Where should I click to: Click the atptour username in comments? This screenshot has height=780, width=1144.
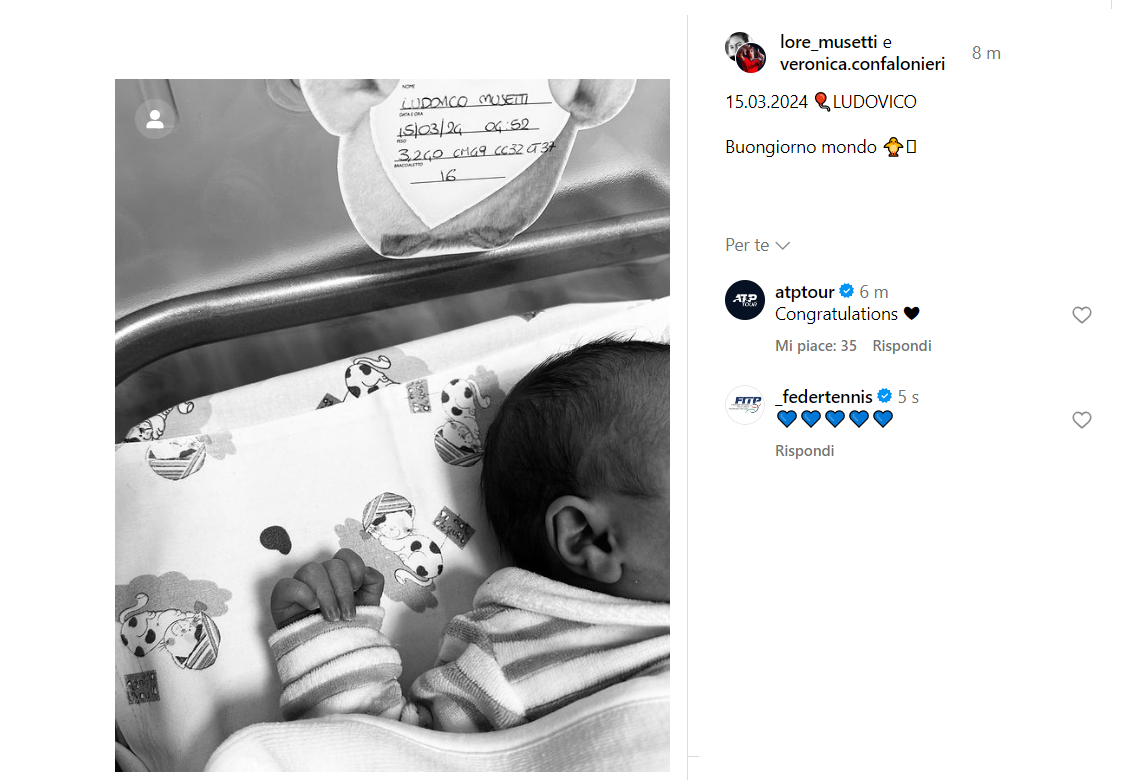[x=804, y=292]
